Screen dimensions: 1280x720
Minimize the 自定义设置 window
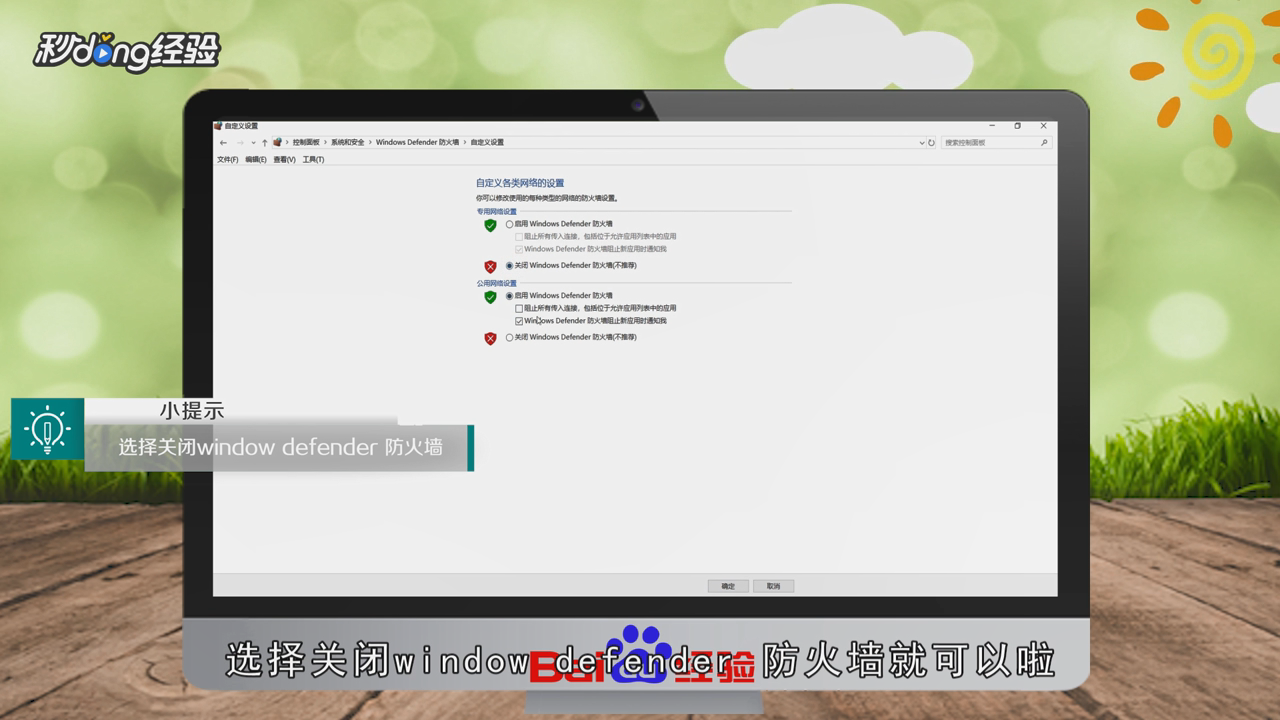[x=992, y=126]
